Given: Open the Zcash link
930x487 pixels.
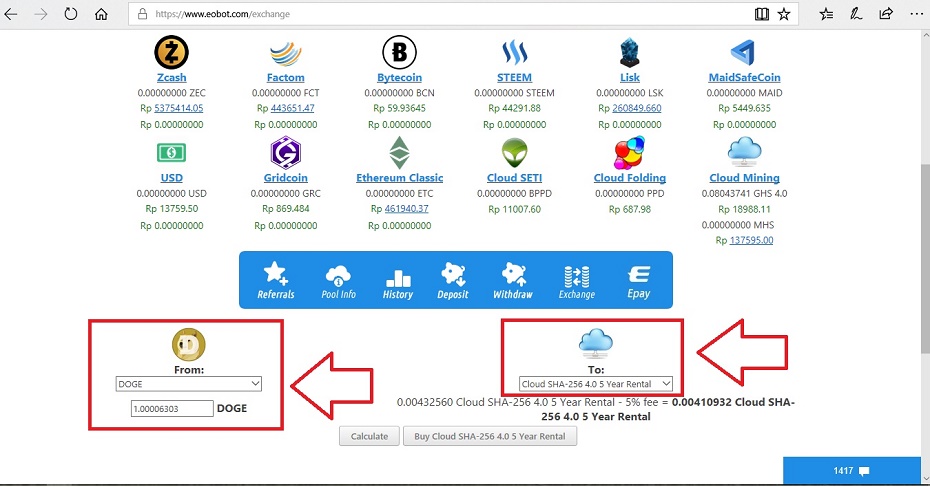Looking at the screenshot, I should (x=171, y=78).
